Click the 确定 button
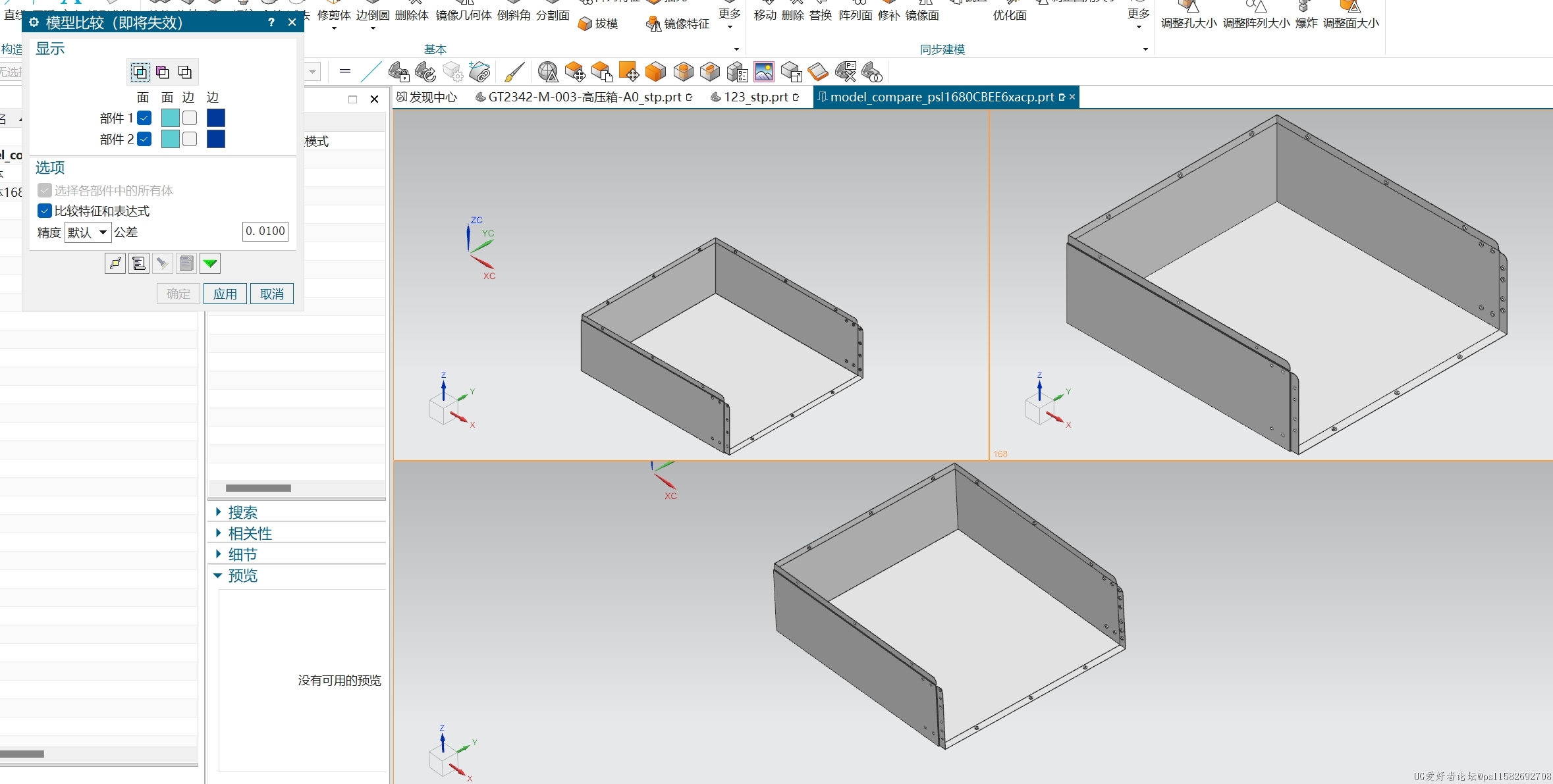This screenshot has width=1553, height=784. pyautogui.click(x=178, y=294)
